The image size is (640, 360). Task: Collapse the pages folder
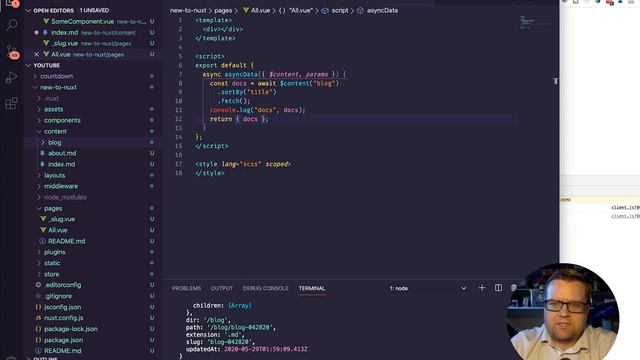tap(53, 208)
